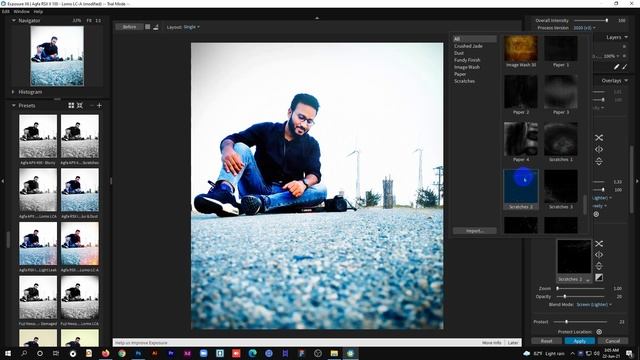Toggle the Before preview button
The width and height of the screenshot is (640, 360).
pos(129,27)
